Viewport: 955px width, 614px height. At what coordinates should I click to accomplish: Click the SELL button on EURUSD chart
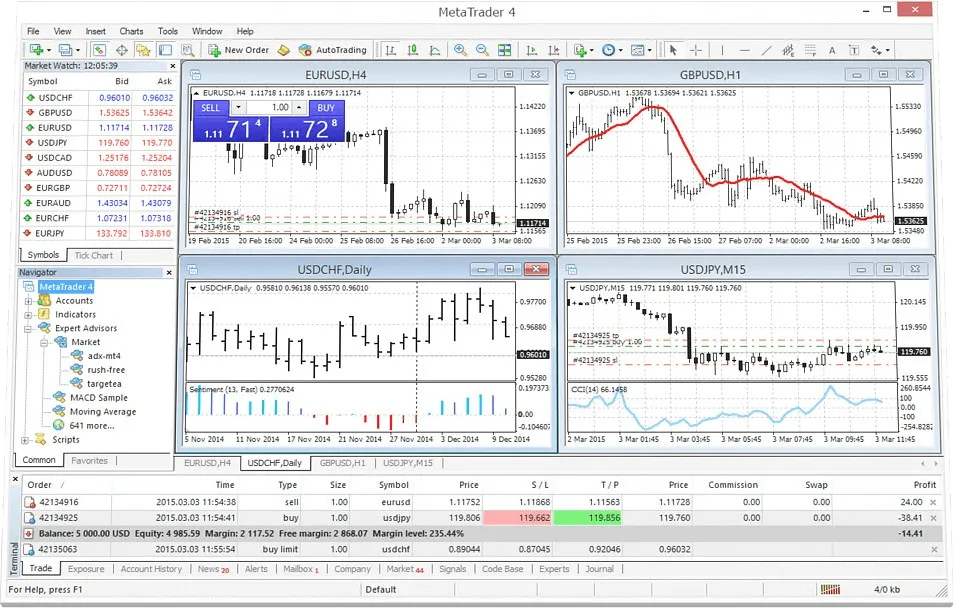(x=211, y=108)
